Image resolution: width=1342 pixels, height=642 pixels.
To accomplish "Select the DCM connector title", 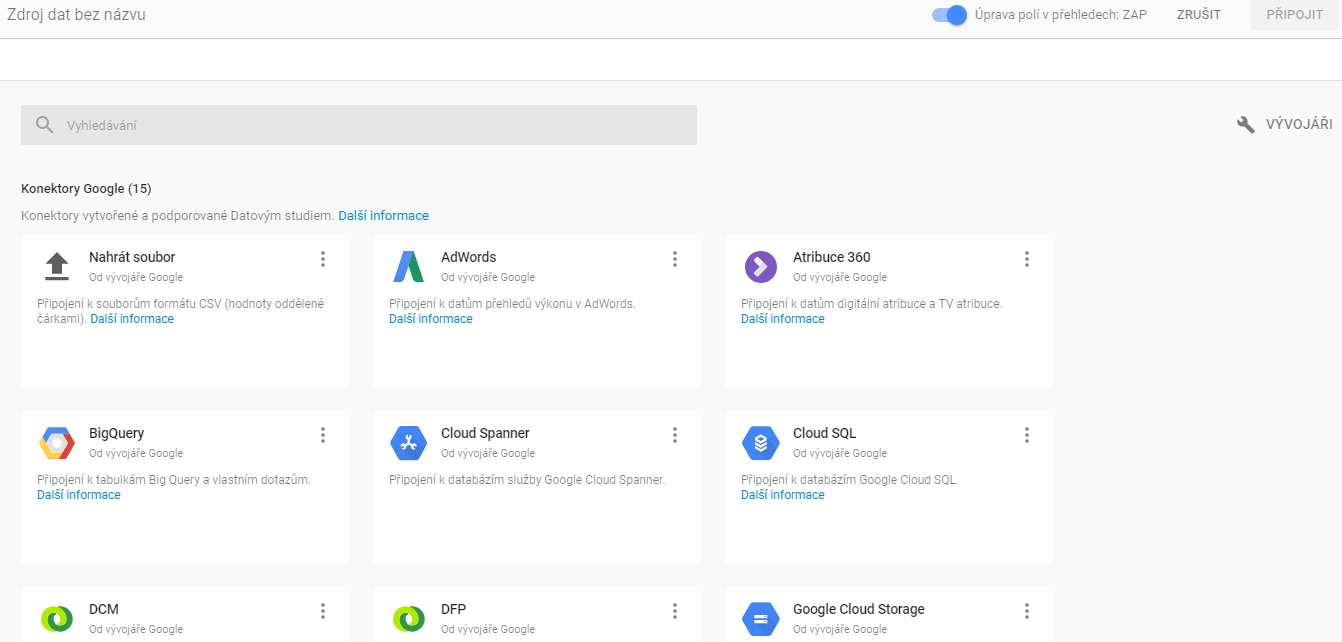I will 104,609.
